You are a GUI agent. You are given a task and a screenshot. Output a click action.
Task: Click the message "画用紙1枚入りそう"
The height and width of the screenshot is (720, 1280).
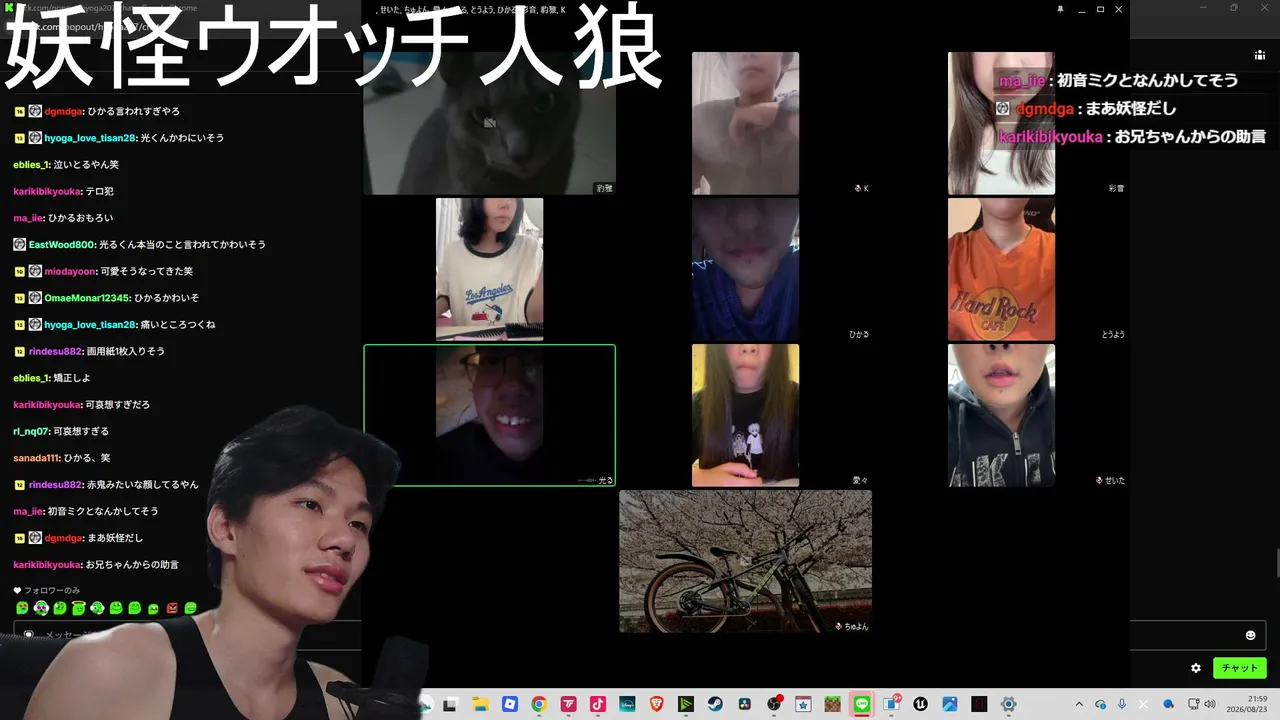coord(126,351)
